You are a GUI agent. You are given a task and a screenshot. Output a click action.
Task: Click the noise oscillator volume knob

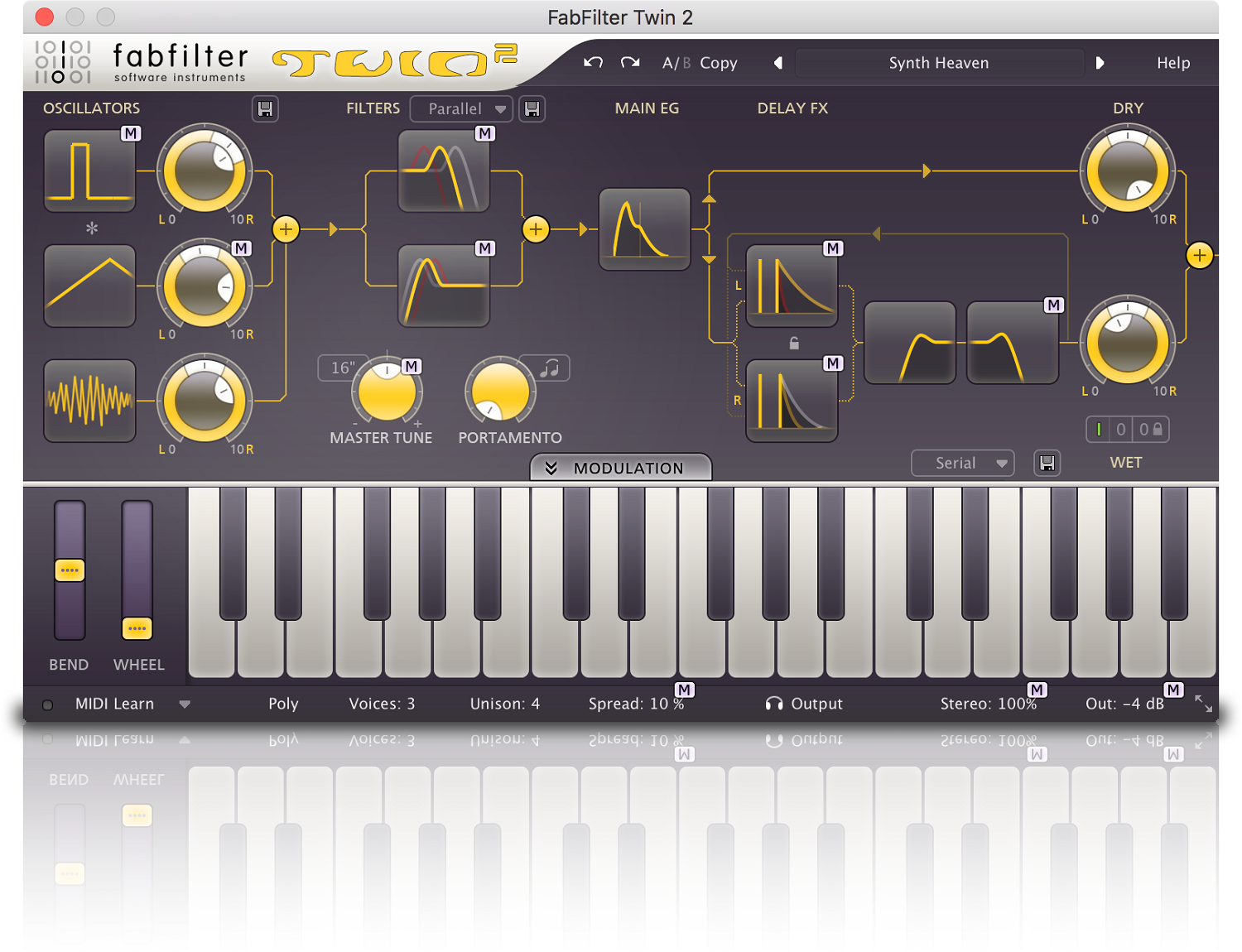(204, 401)
